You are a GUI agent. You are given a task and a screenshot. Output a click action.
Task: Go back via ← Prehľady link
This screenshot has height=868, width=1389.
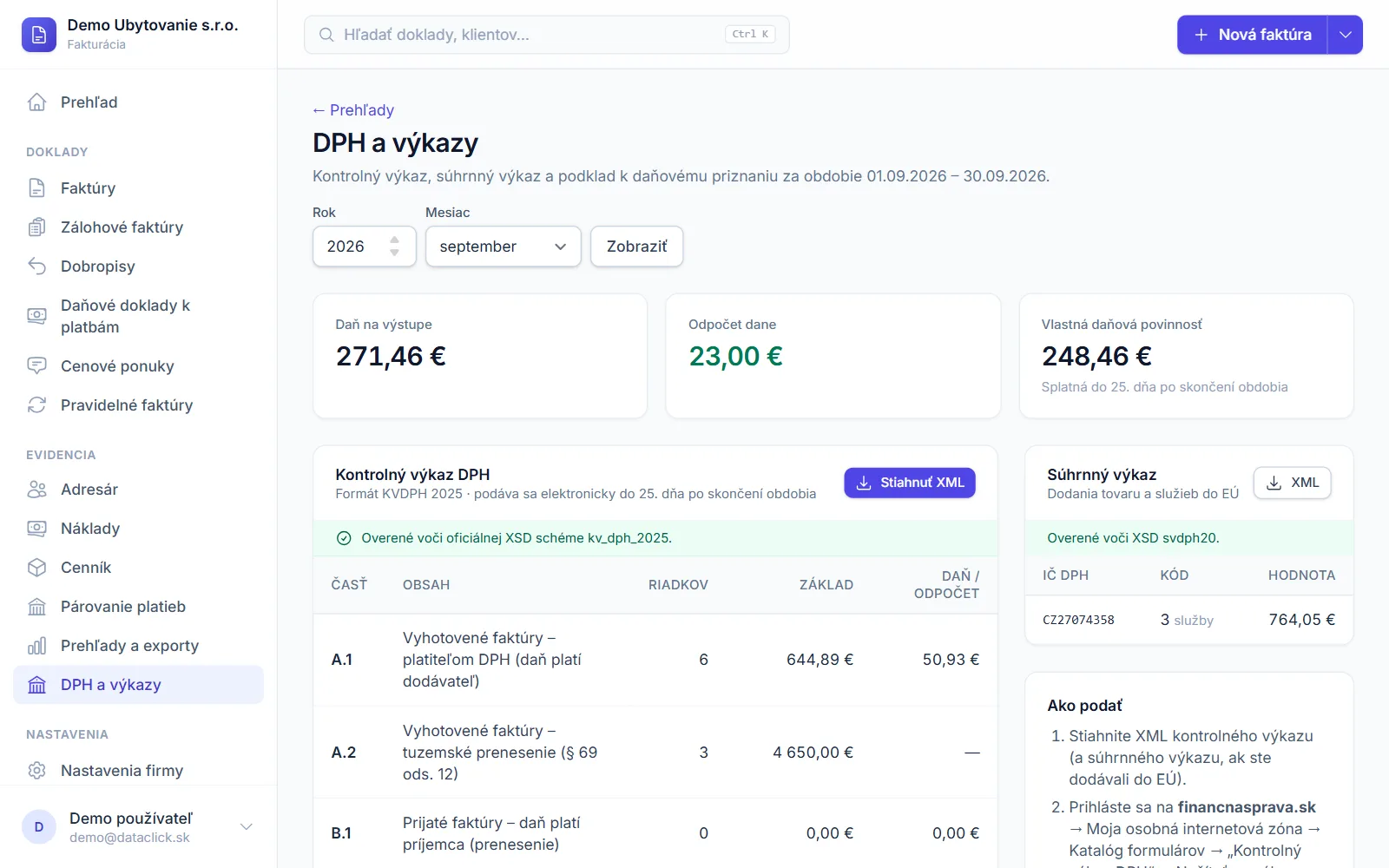[353, 110]
